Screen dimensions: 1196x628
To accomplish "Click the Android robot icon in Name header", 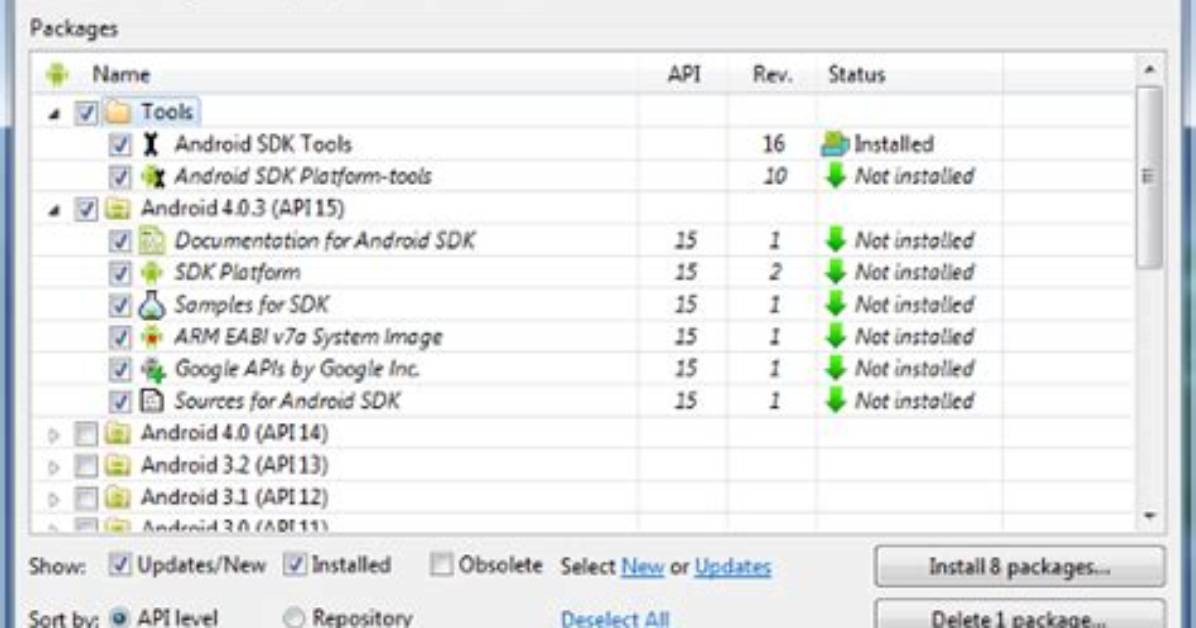I will [56, 75].
